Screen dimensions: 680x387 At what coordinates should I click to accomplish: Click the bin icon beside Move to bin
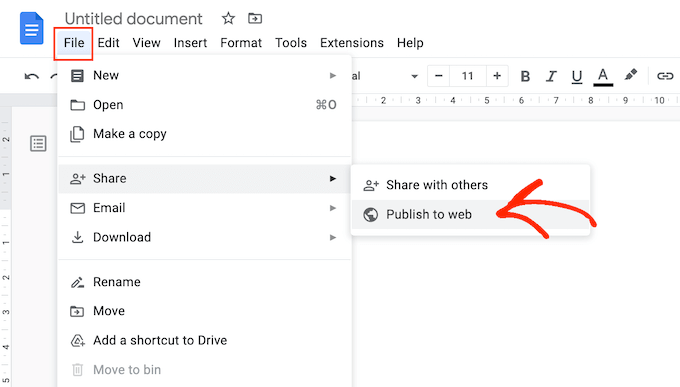point(77,370)
